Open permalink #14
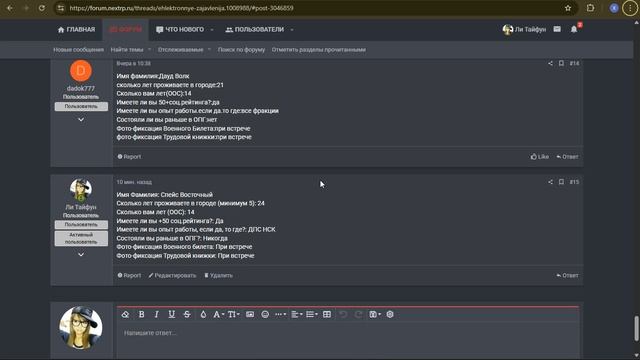Screen dimensions: 640x360 click(x=574, y=63)
